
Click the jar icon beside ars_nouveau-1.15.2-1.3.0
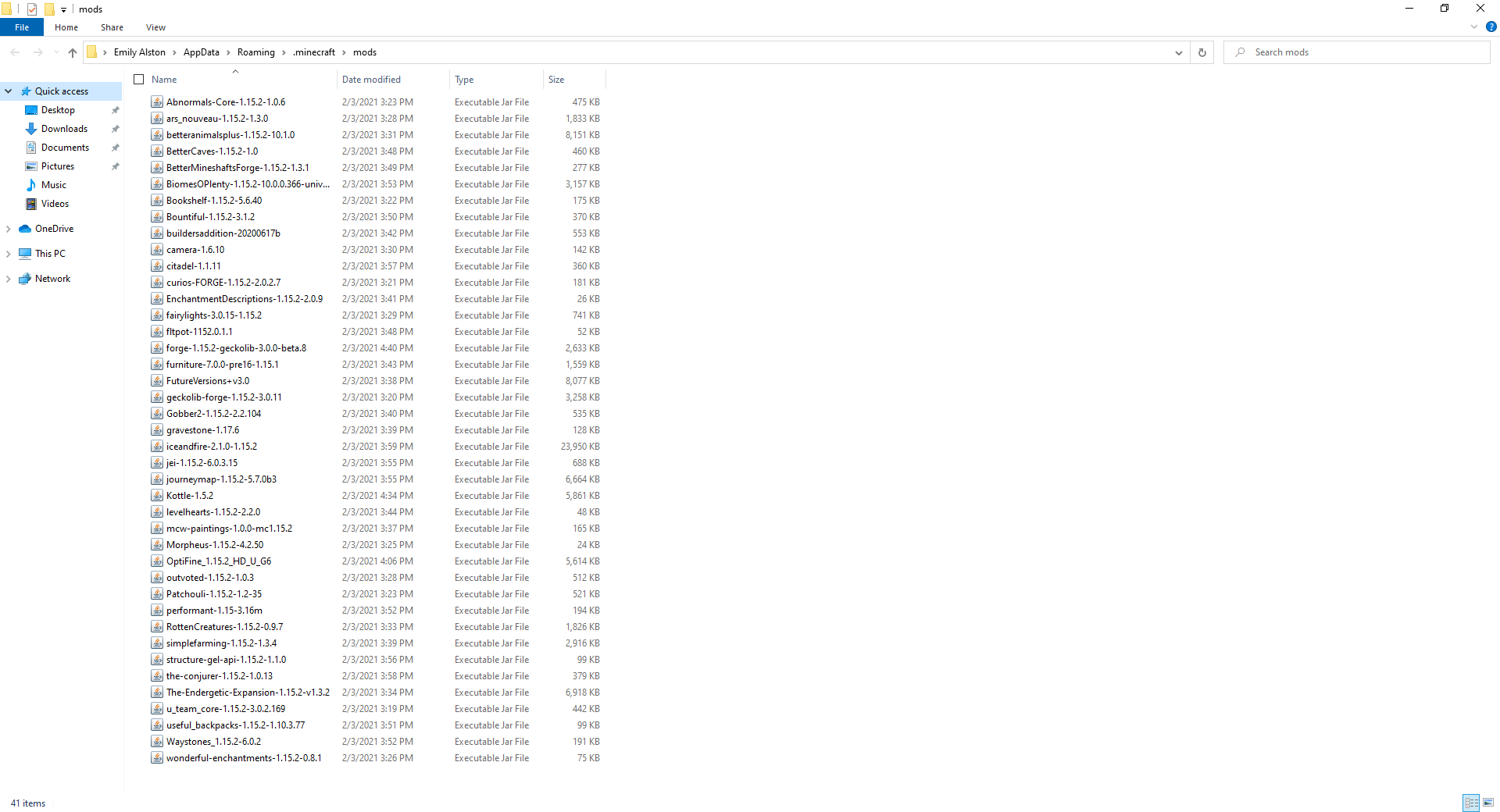157,119
